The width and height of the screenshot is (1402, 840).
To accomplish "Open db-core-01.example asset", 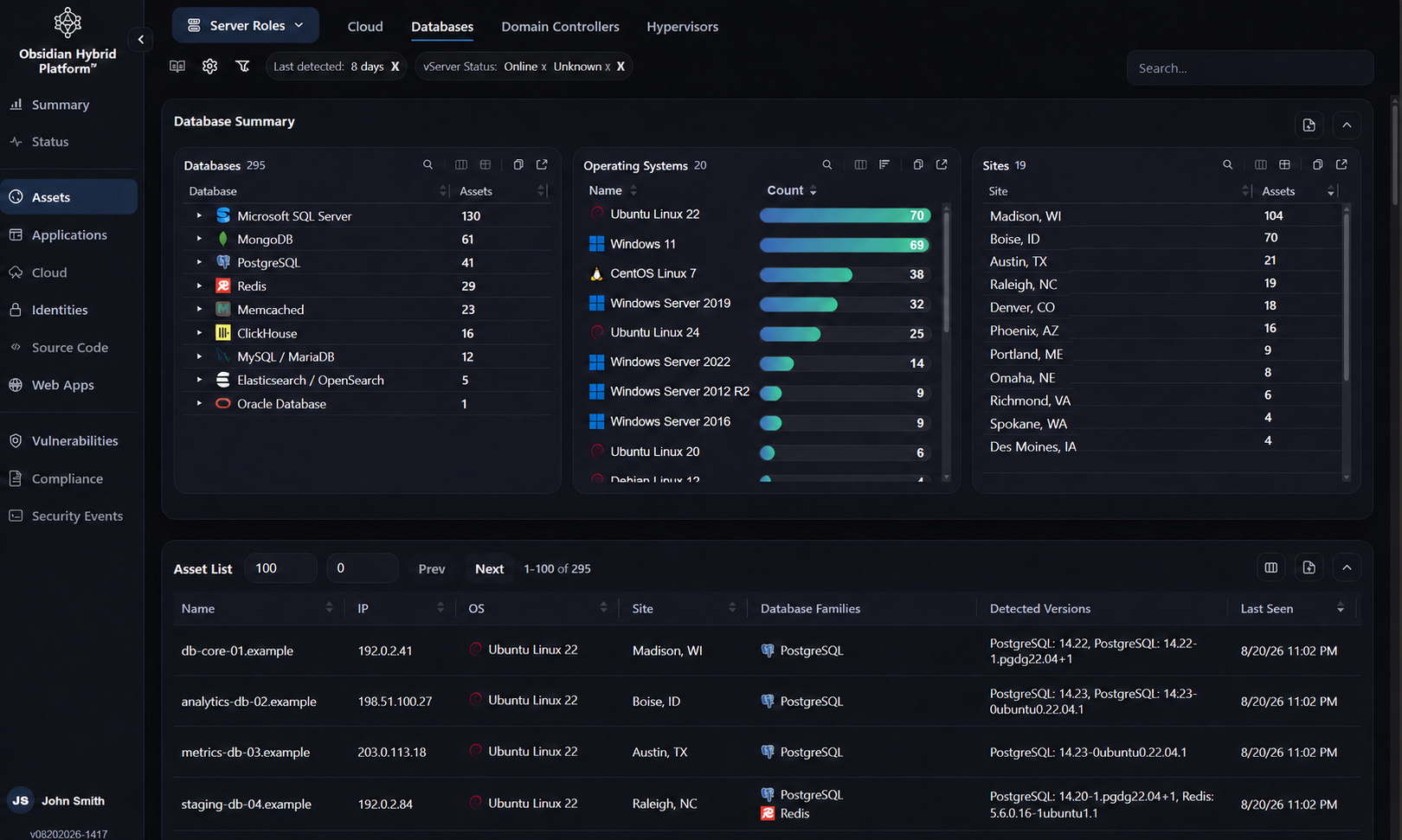I will tap(237, 651).
